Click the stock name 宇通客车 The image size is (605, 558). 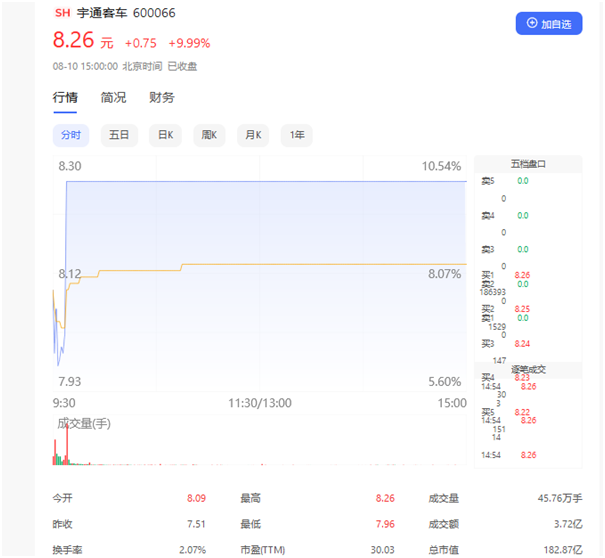click(x=102, y=13)
